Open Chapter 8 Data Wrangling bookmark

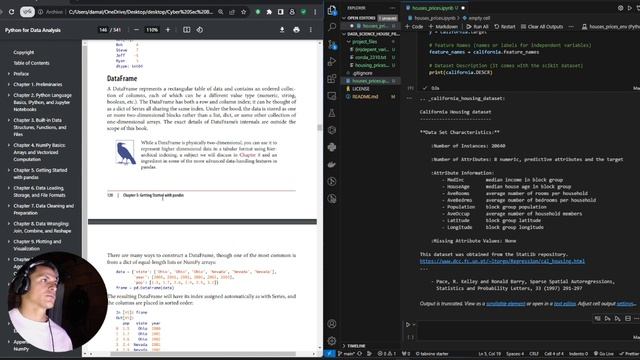coord(42,227)
